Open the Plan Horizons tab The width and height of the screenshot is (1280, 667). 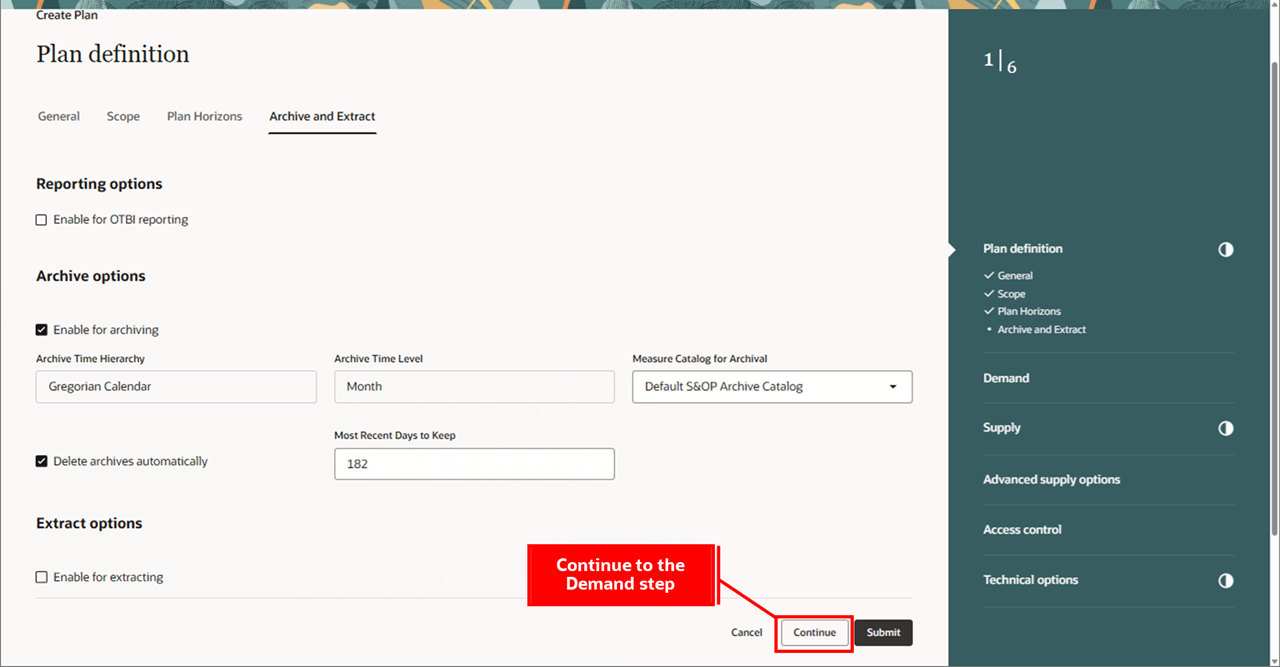[204, 116]
